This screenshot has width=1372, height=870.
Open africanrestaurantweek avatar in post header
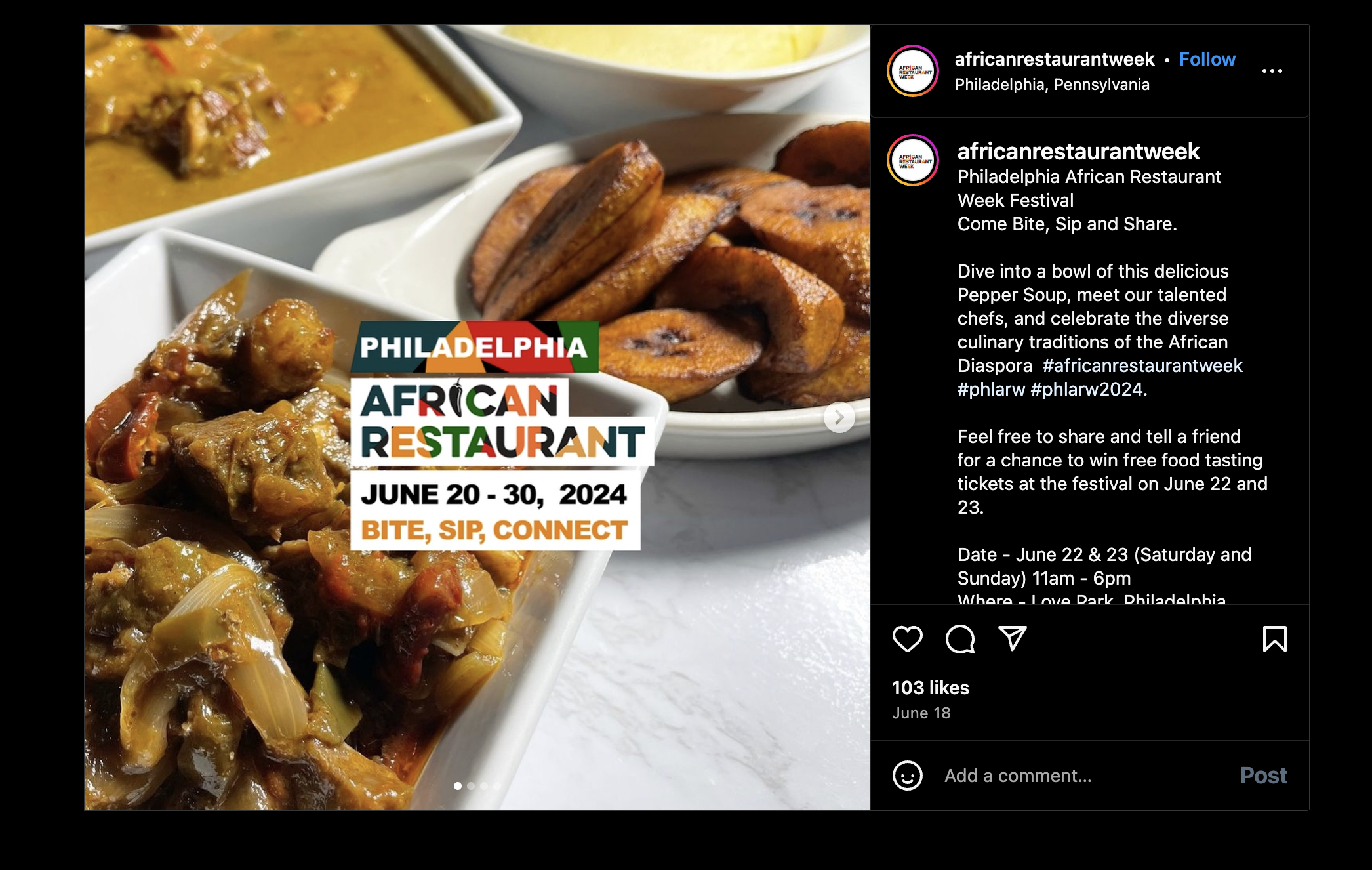coord(913,71)
